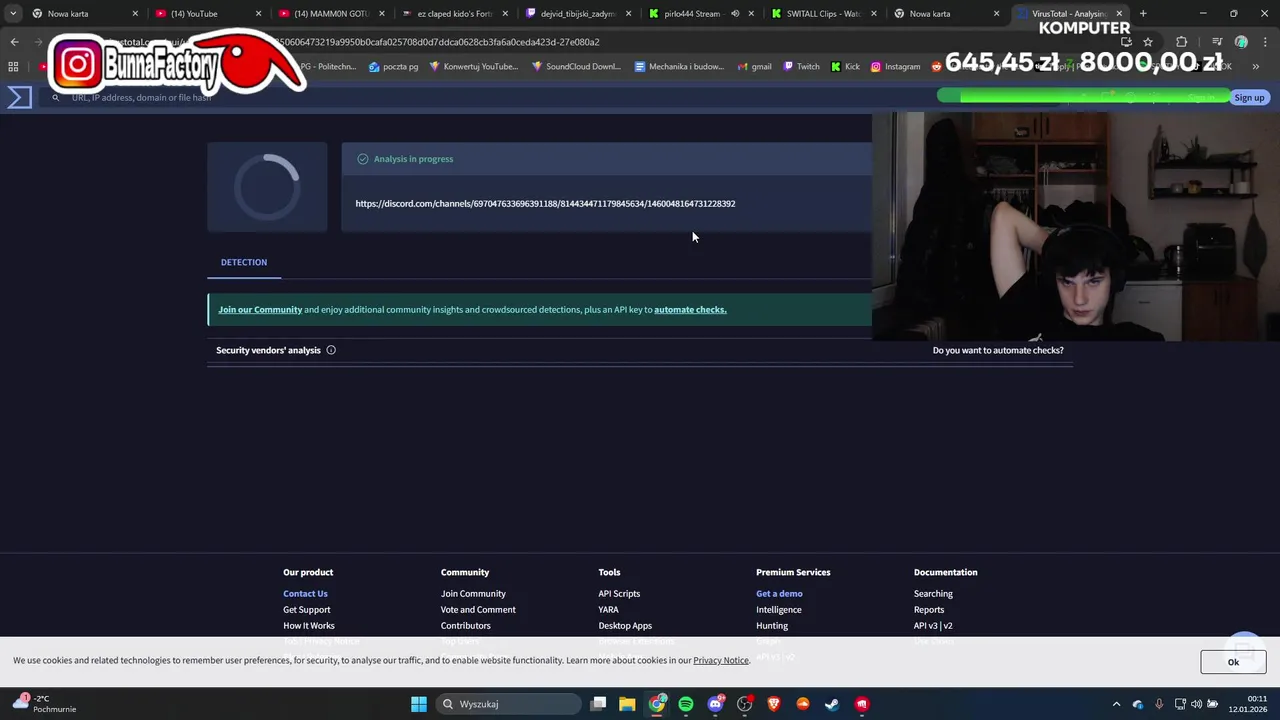
Task: Open the Hunting footer link
Action: [x=772, y=626]
